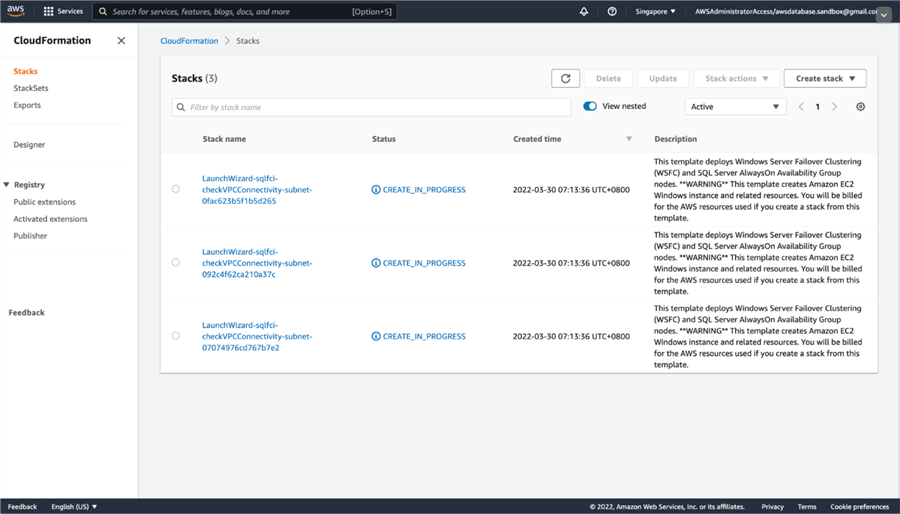Open table preferences gear icon
900x514 pixels.
click(860, 107)
